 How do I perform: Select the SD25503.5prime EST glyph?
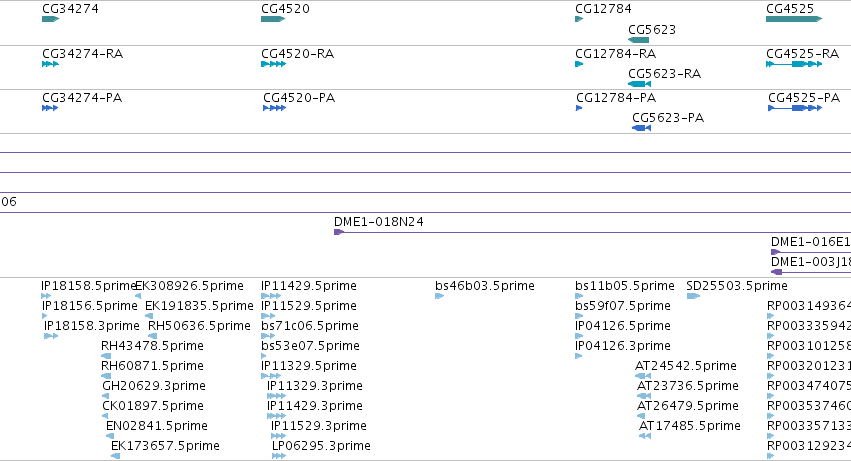click(693, 296)
